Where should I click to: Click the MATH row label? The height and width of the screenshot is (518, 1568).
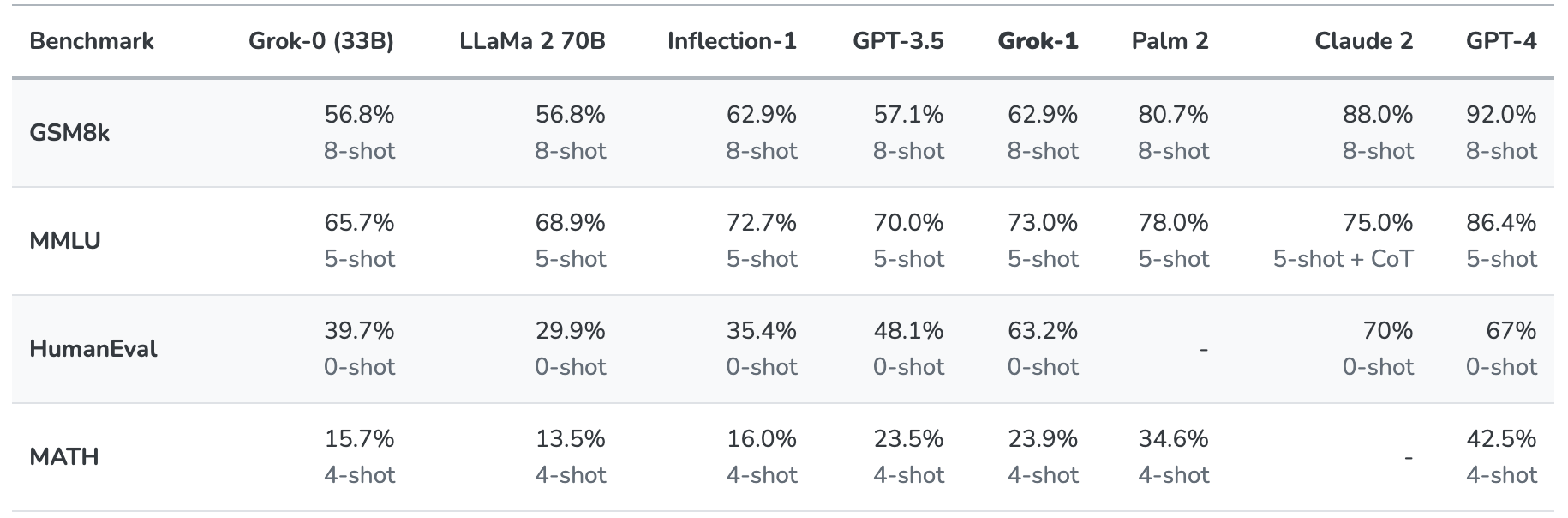click(64, 457)
